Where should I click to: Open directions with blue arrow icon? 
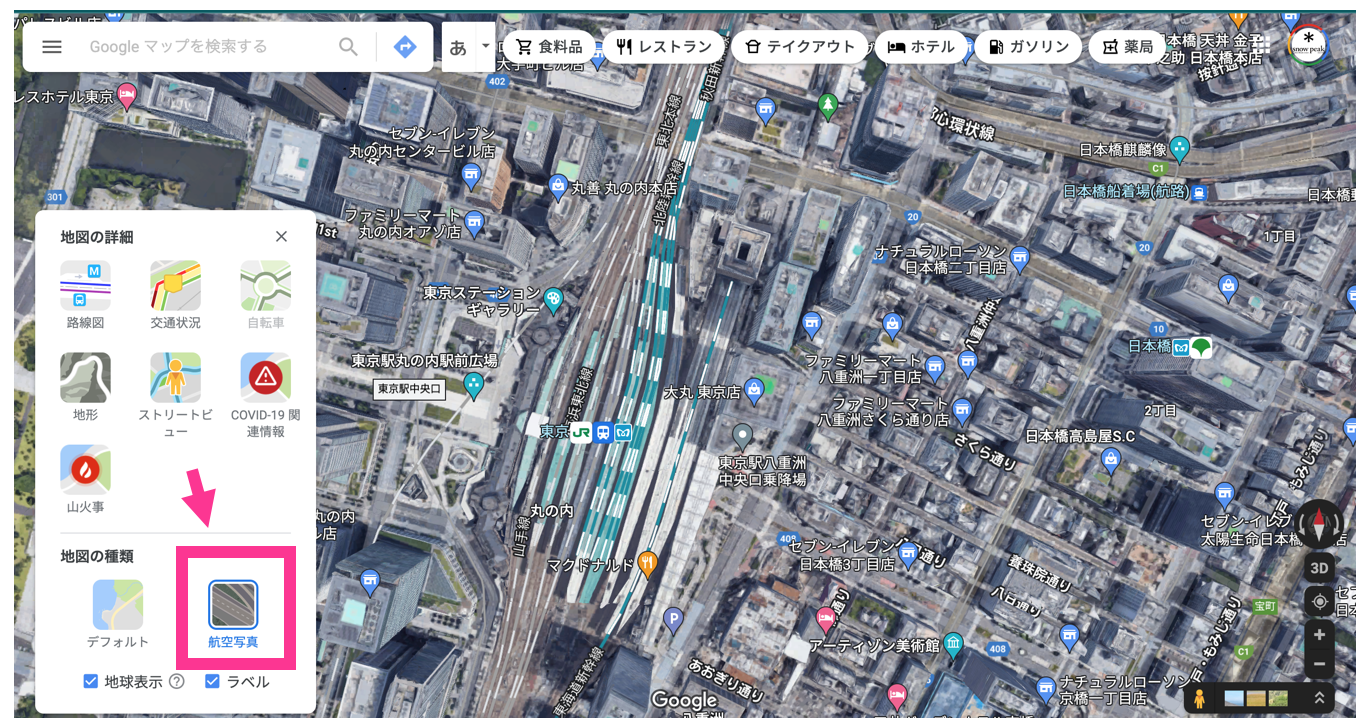(405, 47)
